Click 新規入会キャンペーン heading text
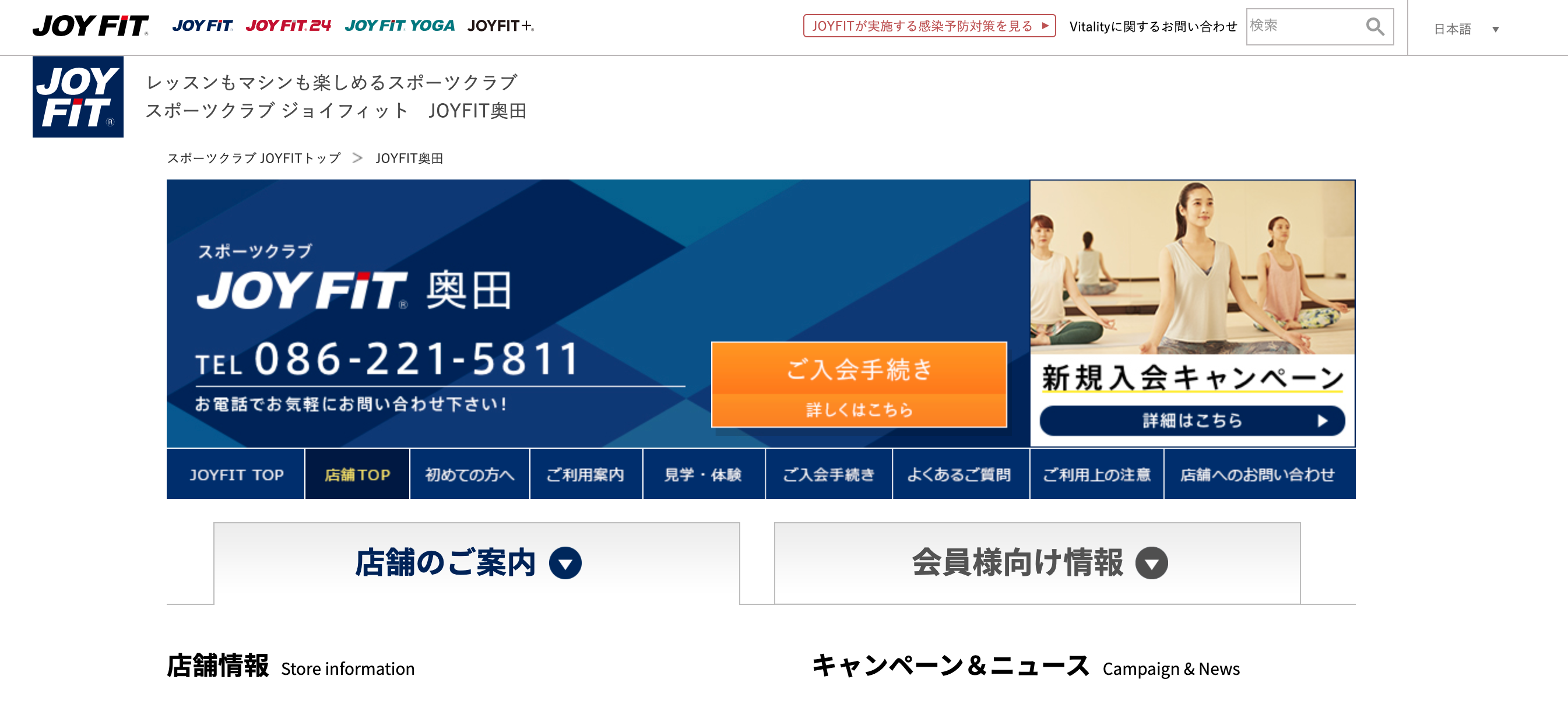 point(1192,377)
